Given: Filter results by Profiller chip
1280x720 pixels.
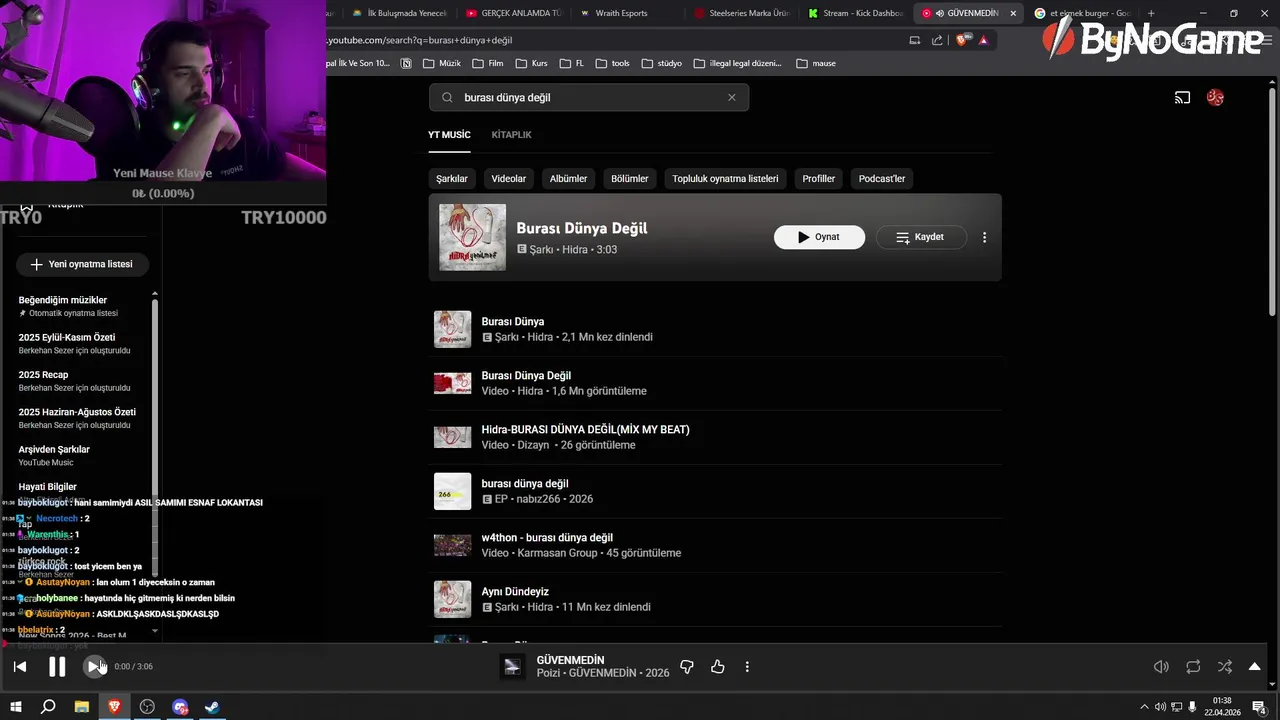Looking at the screenshot, I should [818, 178].
